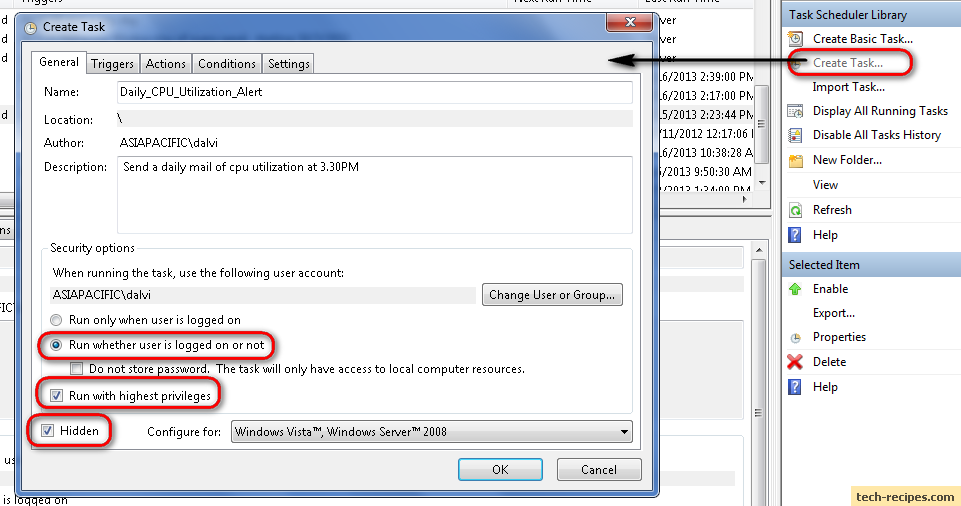Click the Create Basic Task icon
The height and width of the screenshot is (506, 961).
[x=795, y=39]
